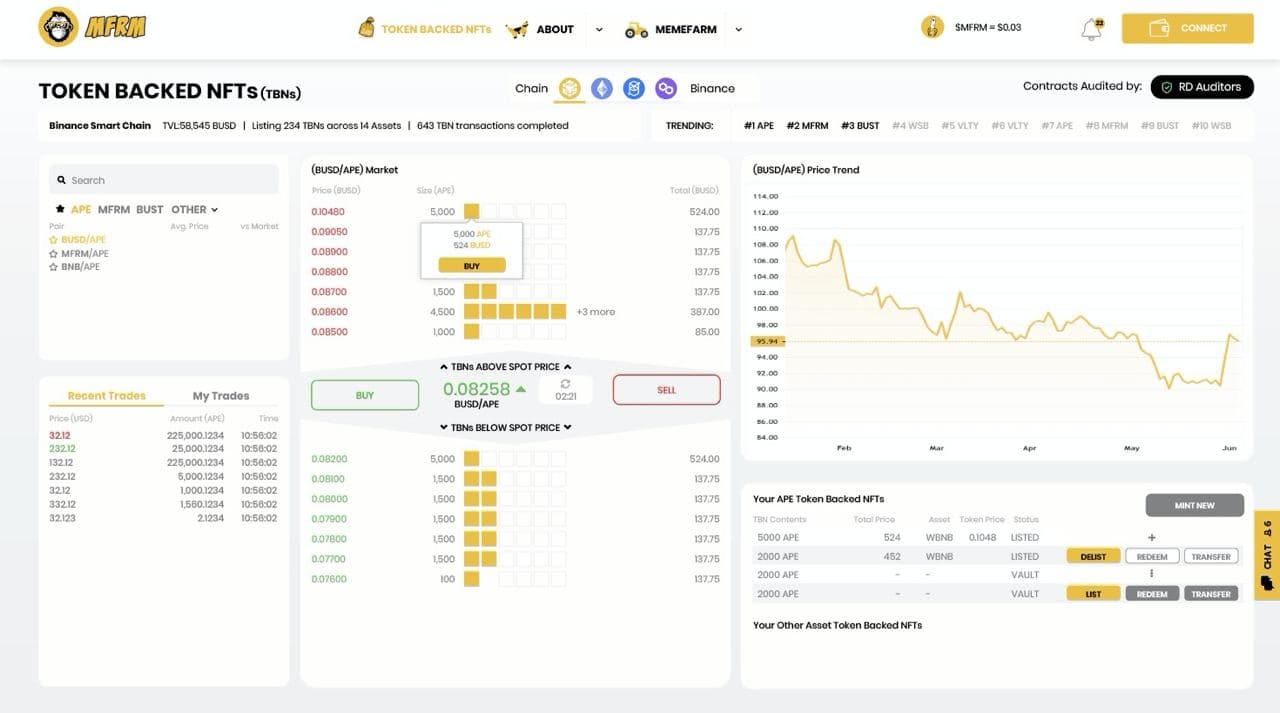Expand the 5000 APE row with plus icon

[1152, 537]
